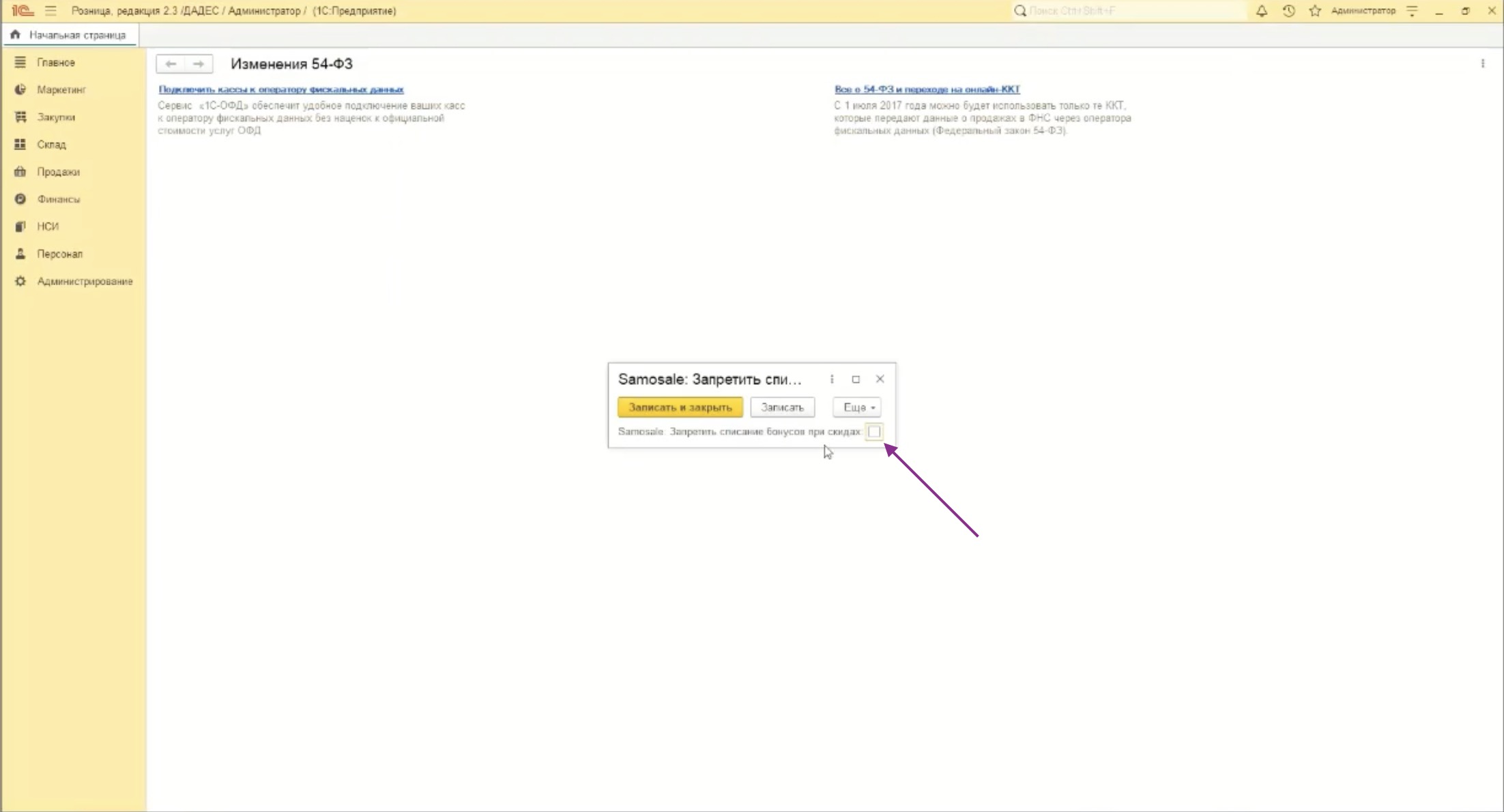Minimize the 1C application window

1438,11
